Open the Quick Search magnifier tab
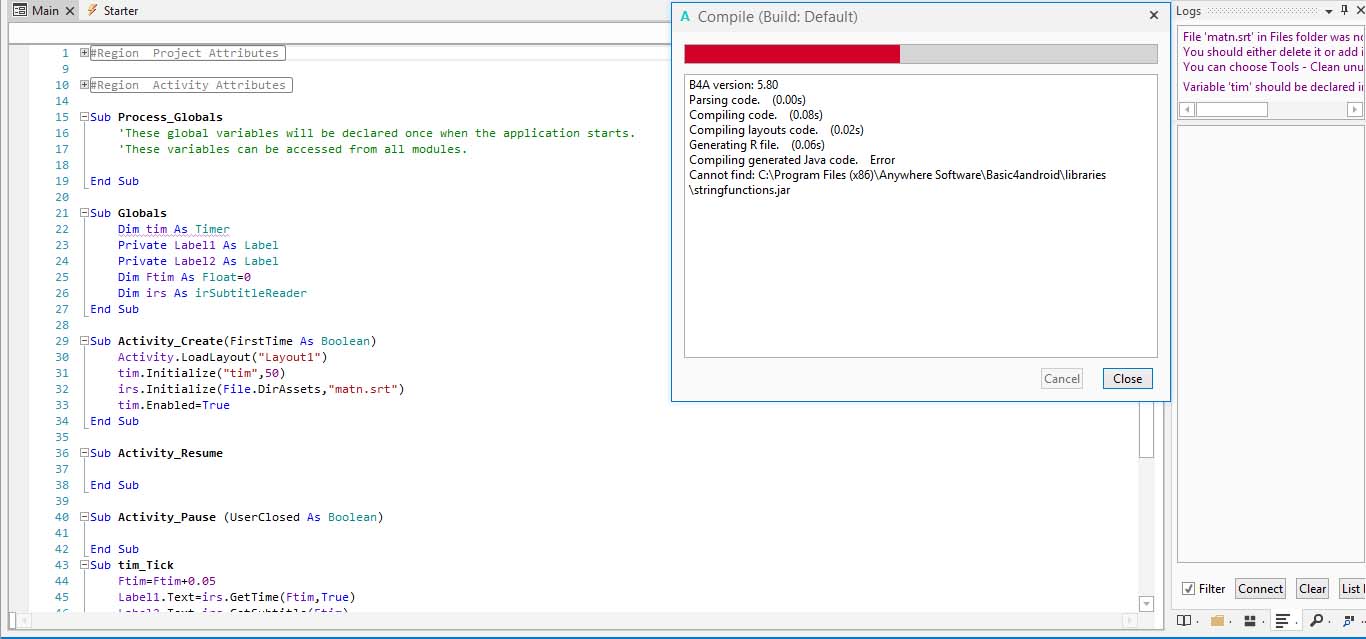Screen dimensions: 1366x639 coord(1317,620)
